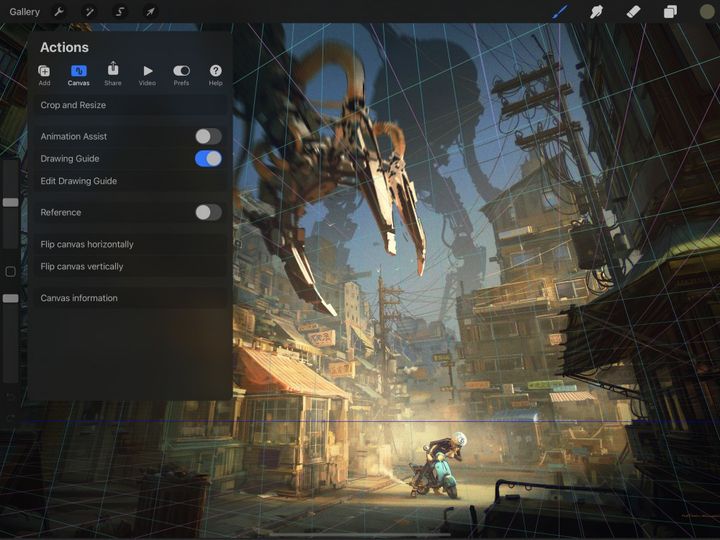Image resolution: width=720 pixels, height=540 pixels.
Task: Return to the Gallery
Action: [24, 12]
